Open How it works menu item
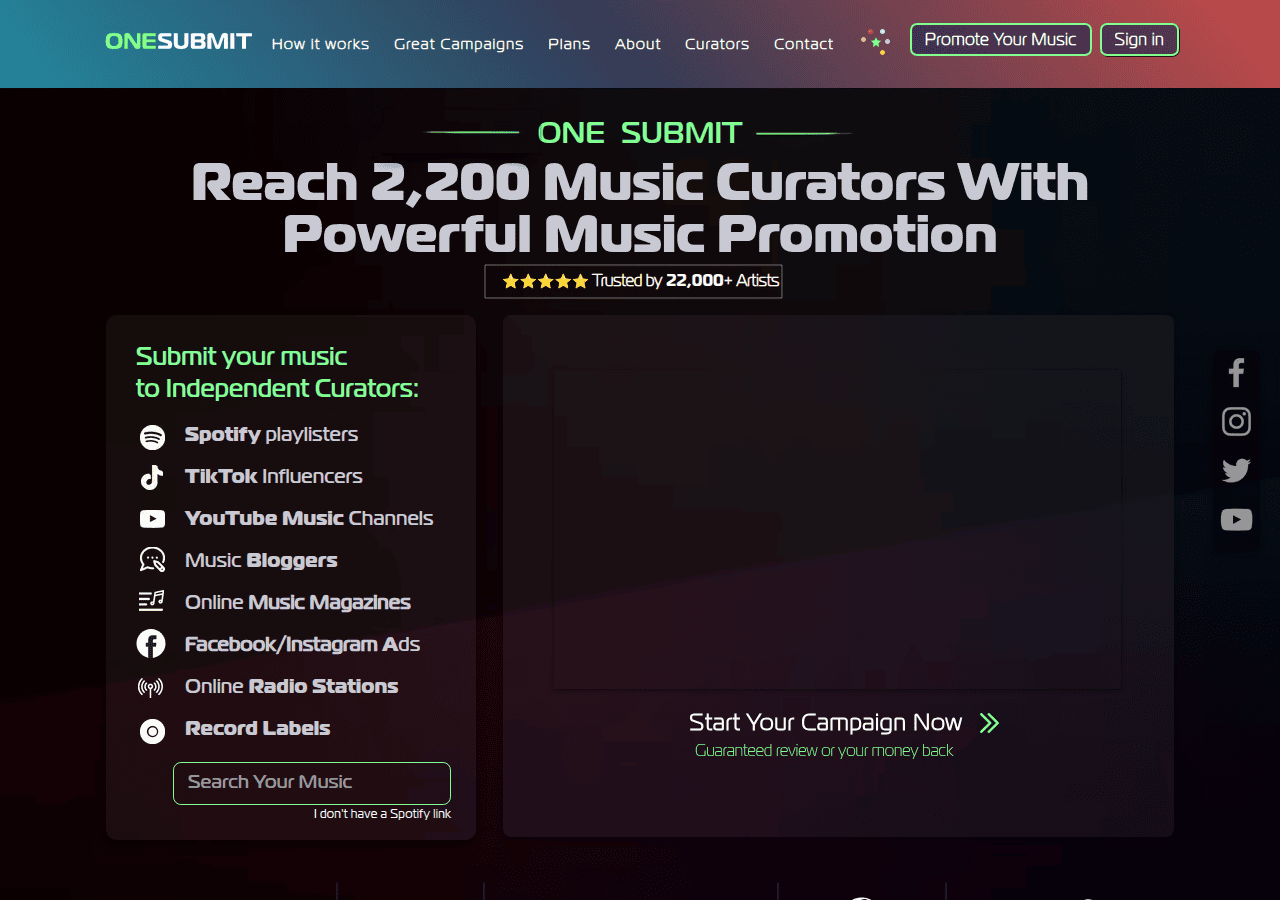Viewport: 1280px width, 900px height. tap(320, 44)
